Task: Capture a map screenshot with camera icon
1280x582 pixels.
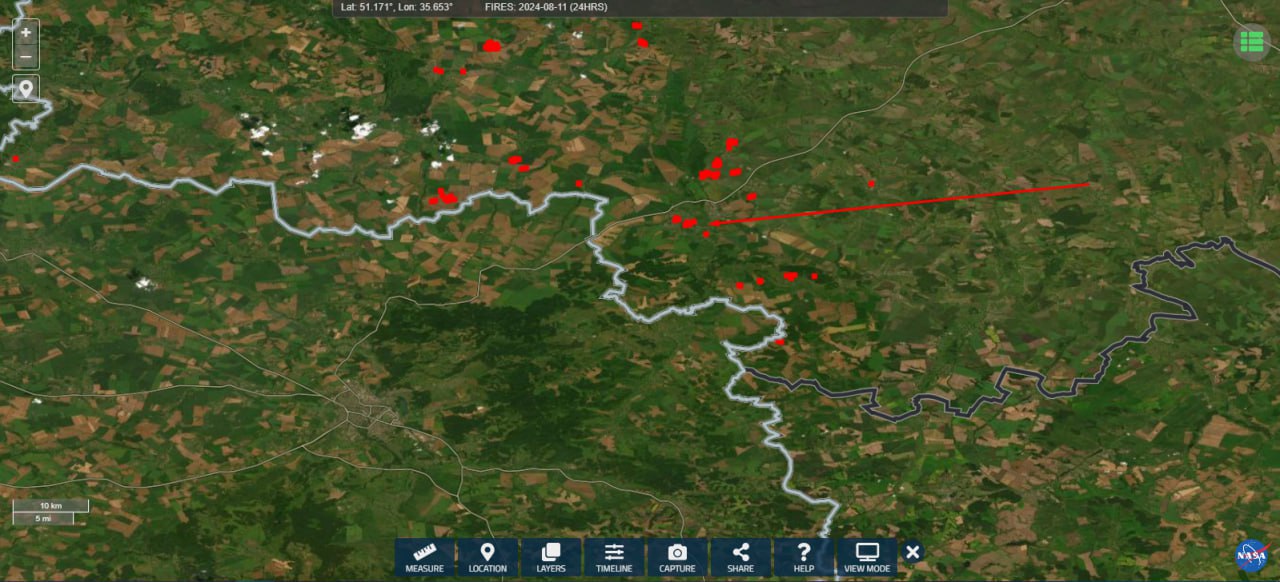Action: (677, 557)
